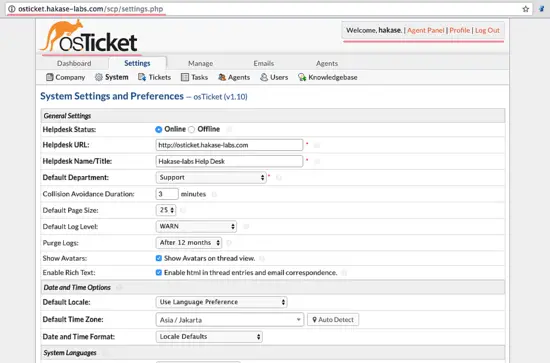Click help tip icon next to Helpdesk Status

(229, 129)
